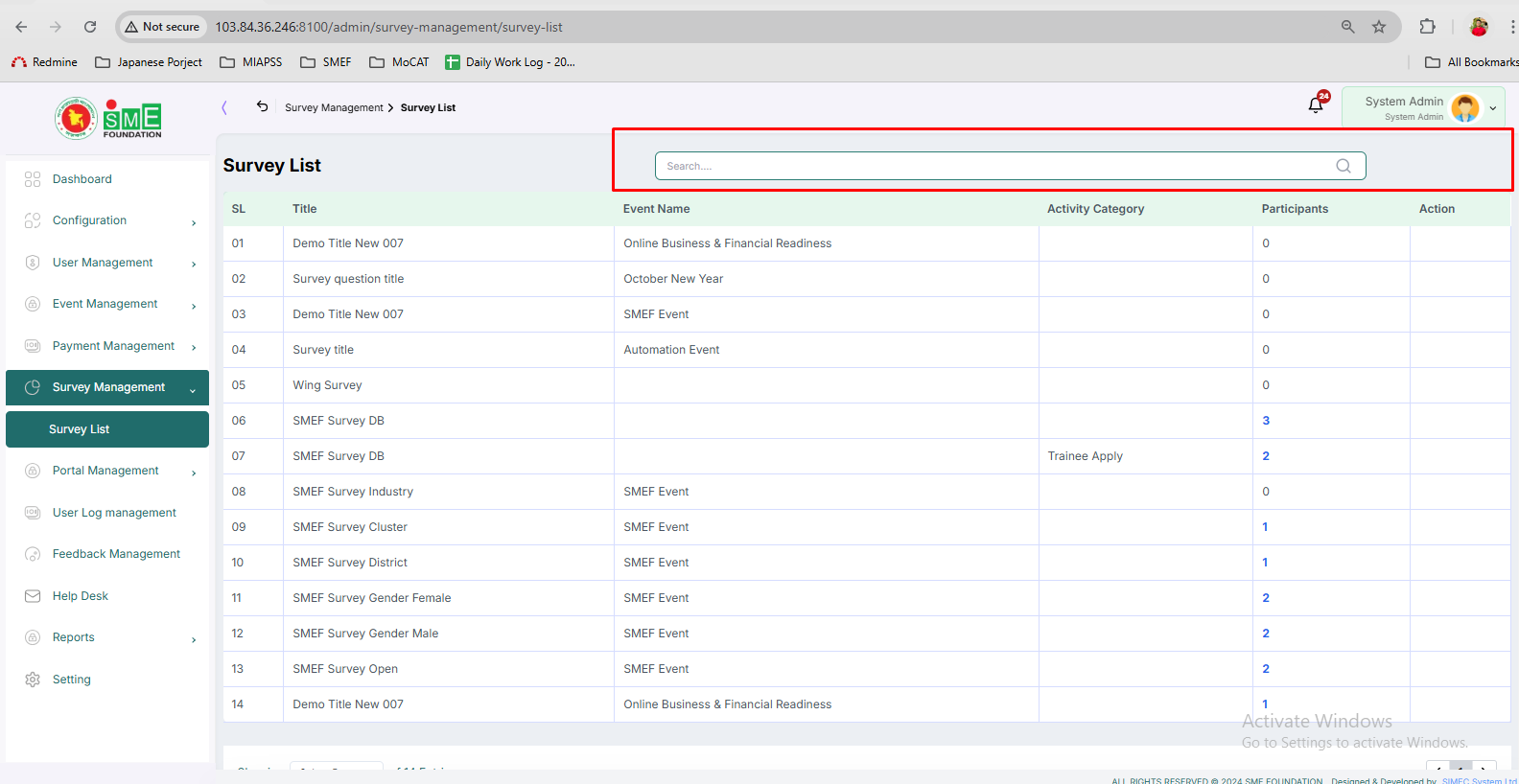Click the undo-style back arrow by breadcrumb
Viewport: 1519px width, 784px height.
tap(262, 106)
